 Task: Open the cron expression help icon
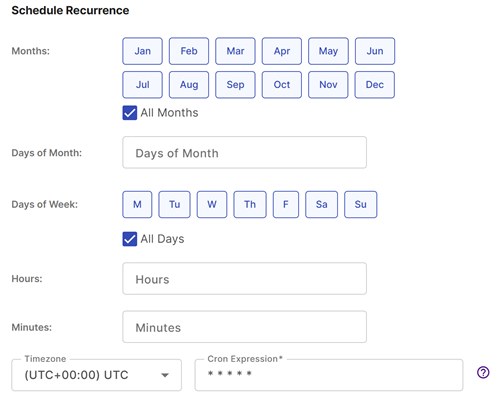click(x=483, y=372)
